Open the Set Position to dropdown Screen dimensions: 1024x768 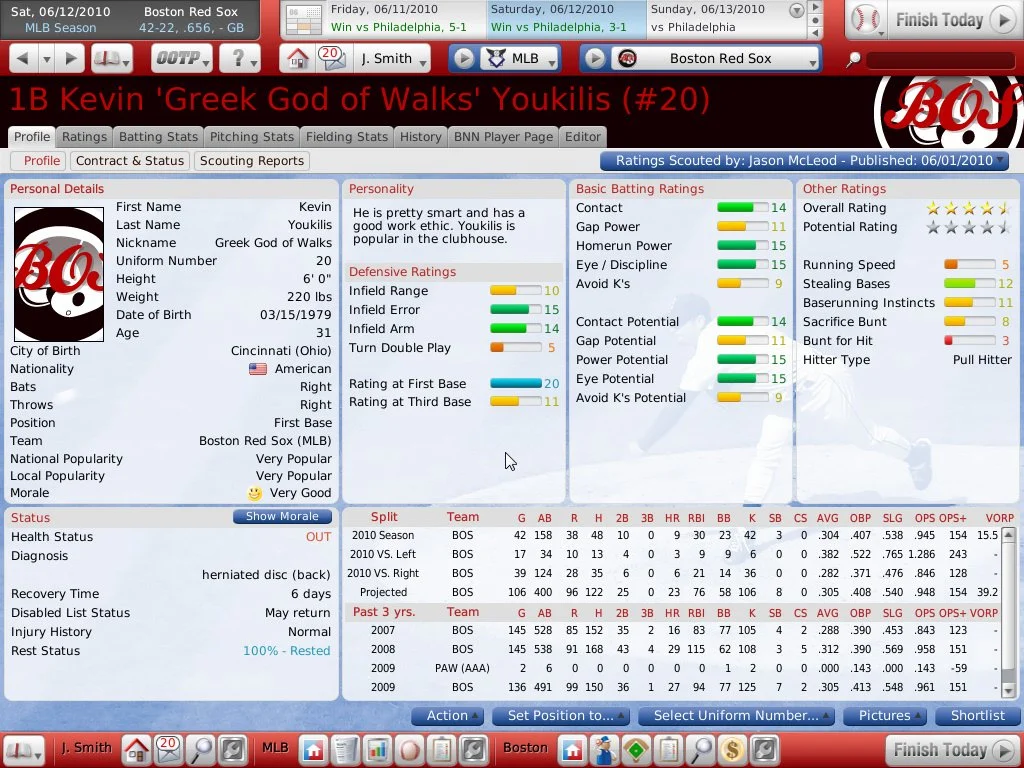(x=566, y=716)
